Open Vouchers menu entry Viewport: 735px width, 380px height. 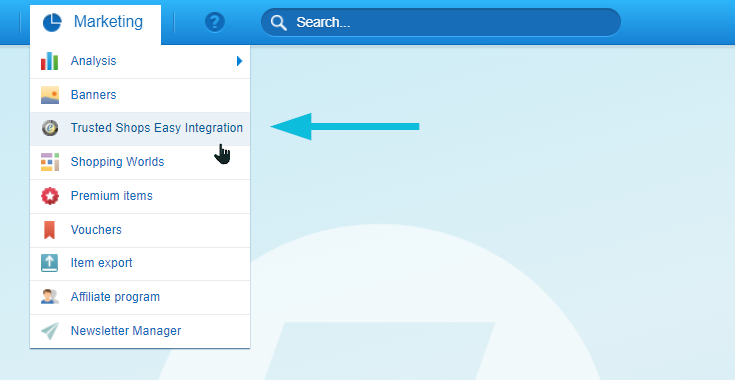(x=140, y=230)
